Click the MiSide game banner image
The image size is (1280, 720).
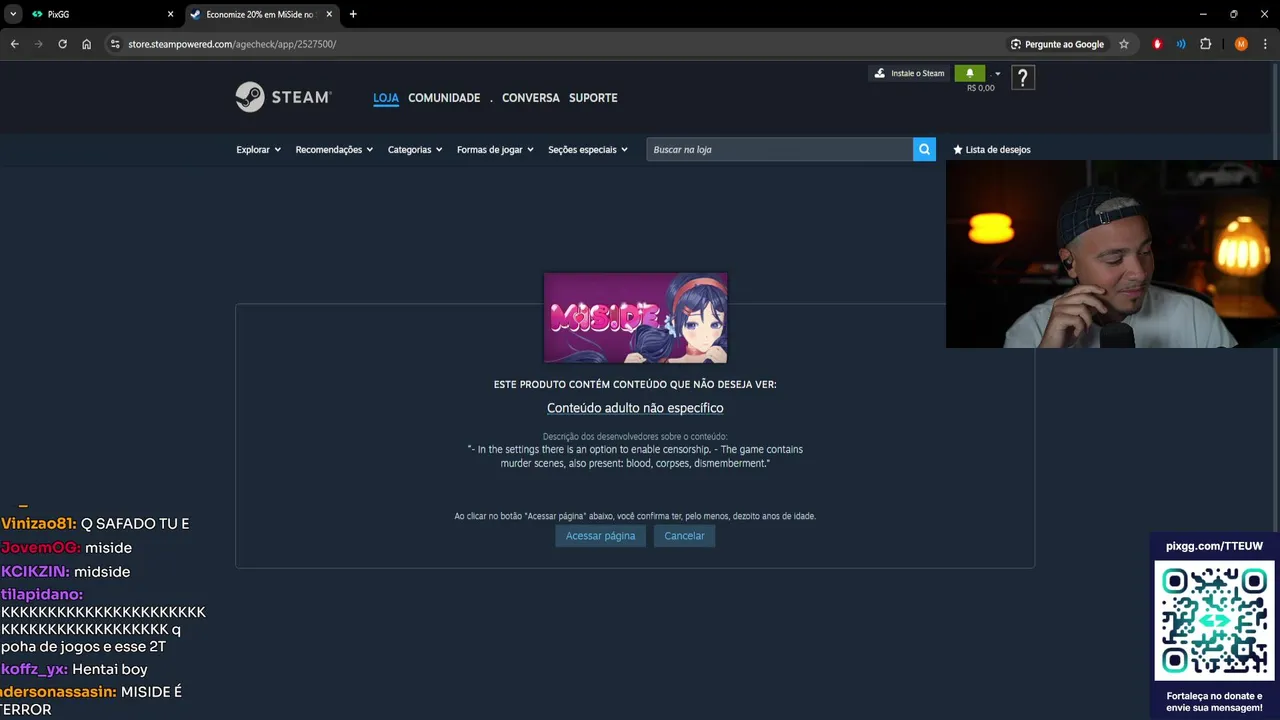635,318
